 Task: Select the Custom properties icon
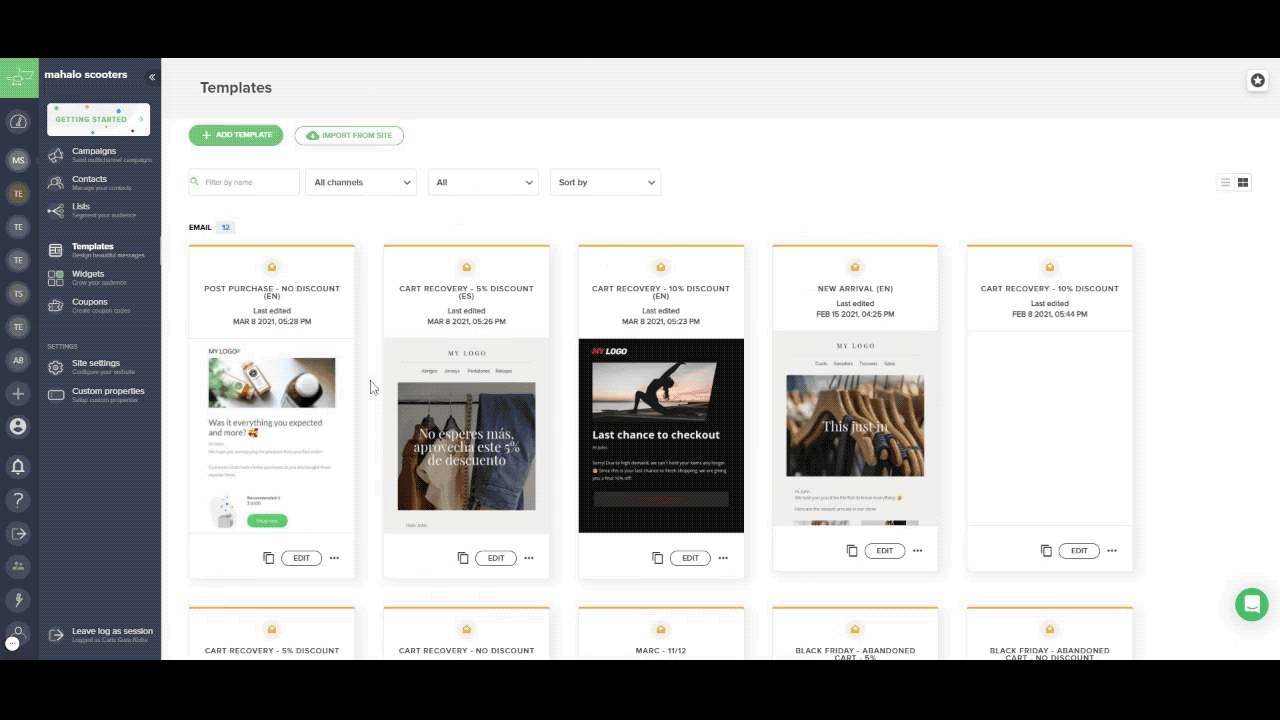[x=55, y=394]
